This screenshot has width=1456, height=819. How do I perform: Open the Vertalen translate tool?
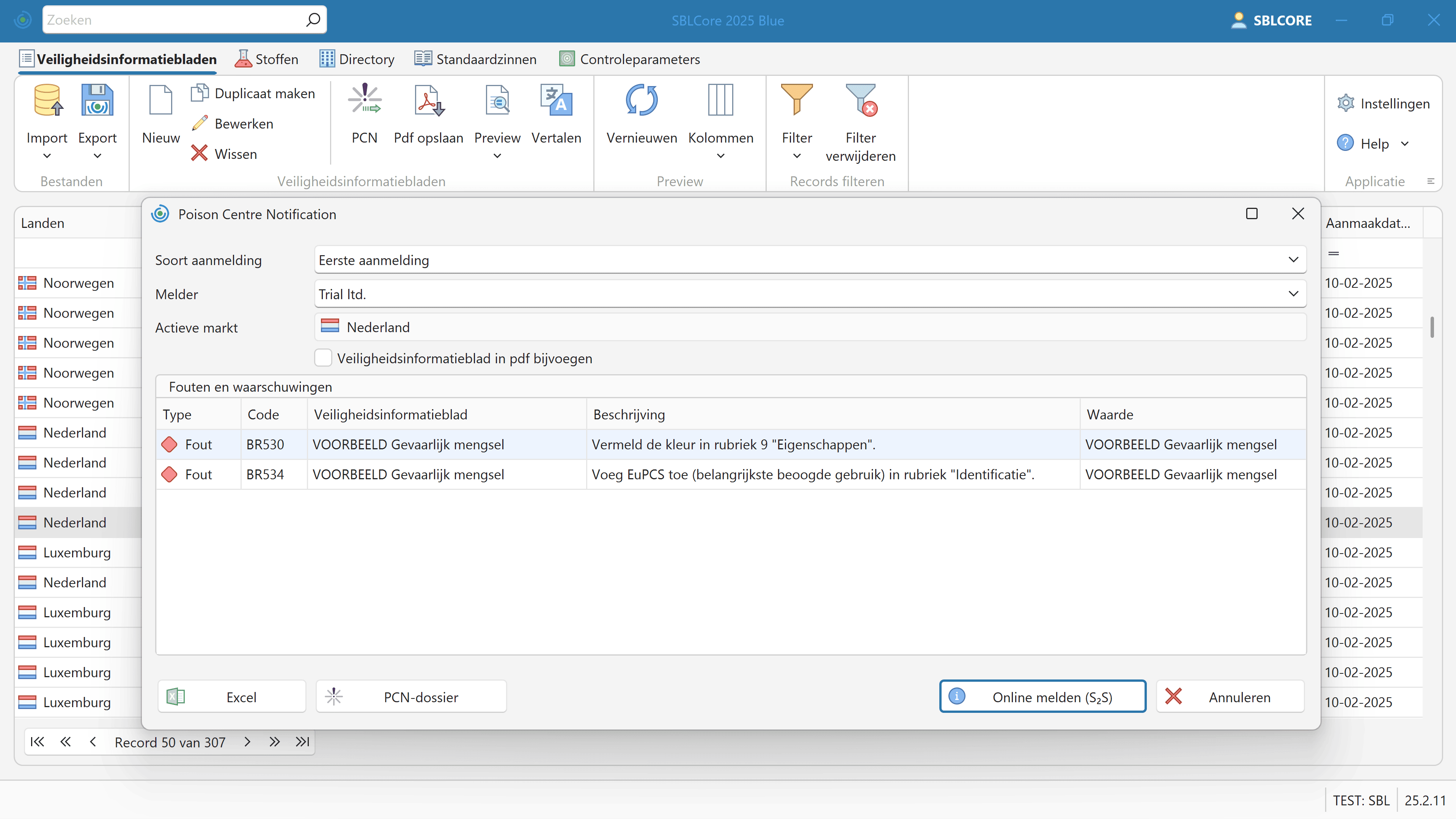[x=556, y=100]
